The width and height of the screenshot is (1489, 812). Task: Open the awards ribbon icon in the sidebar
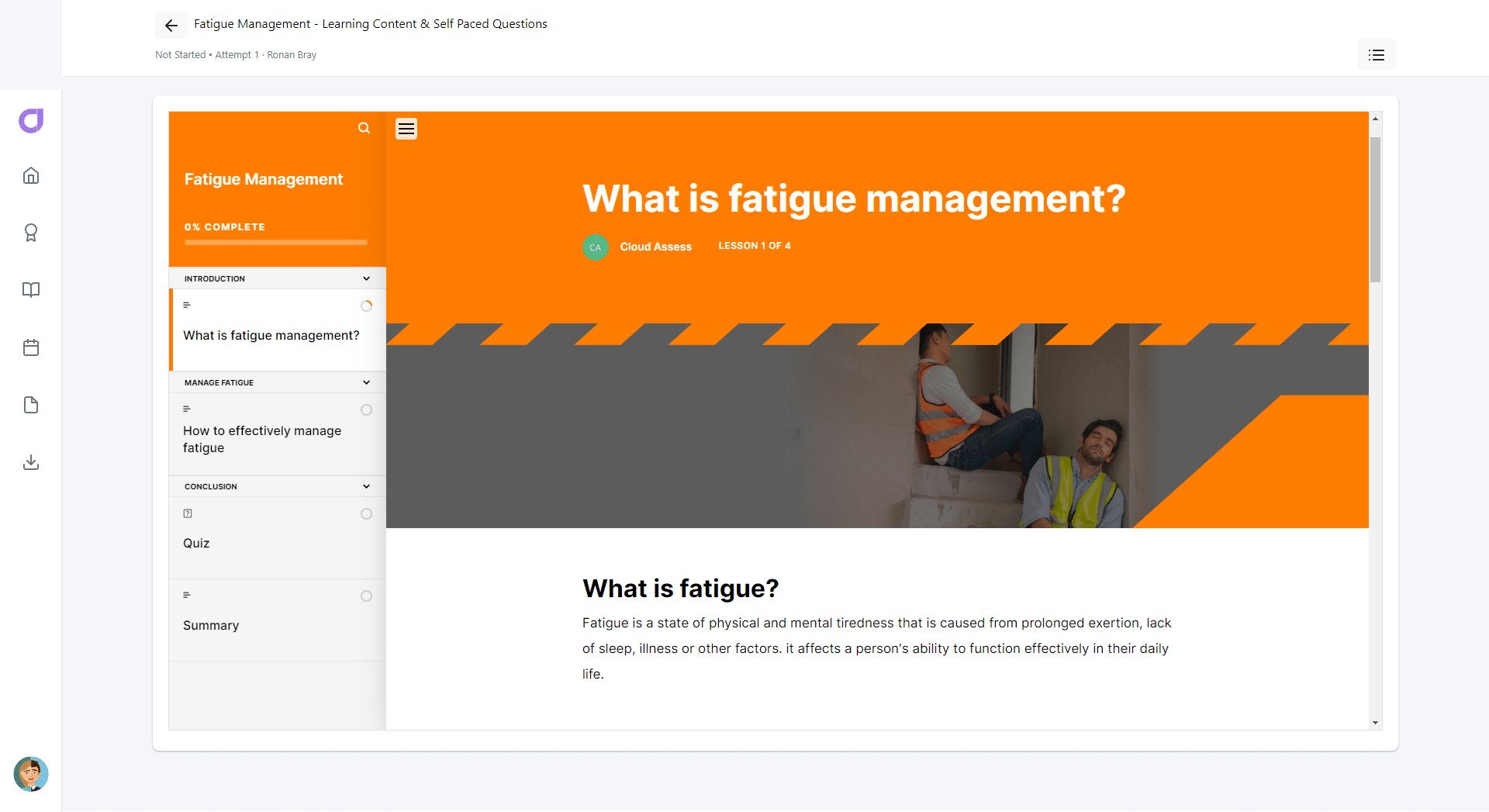[31, 233]
